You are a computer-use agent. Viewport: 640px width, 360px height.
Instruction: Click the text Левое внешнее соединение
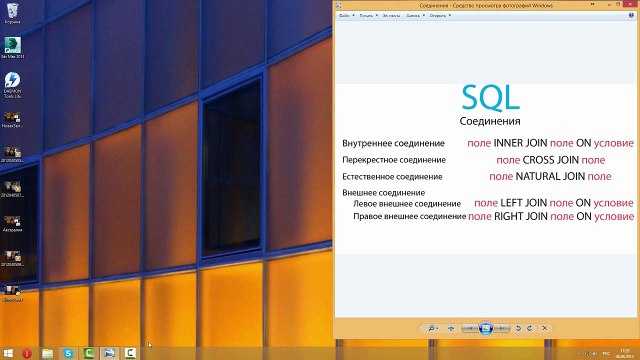coord(407,204)
